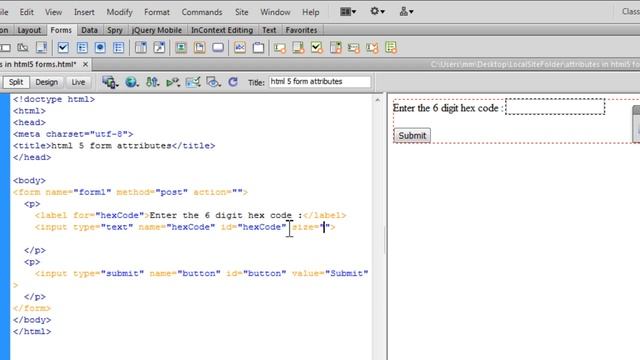Open the Format menu

(x=157, y=12)
